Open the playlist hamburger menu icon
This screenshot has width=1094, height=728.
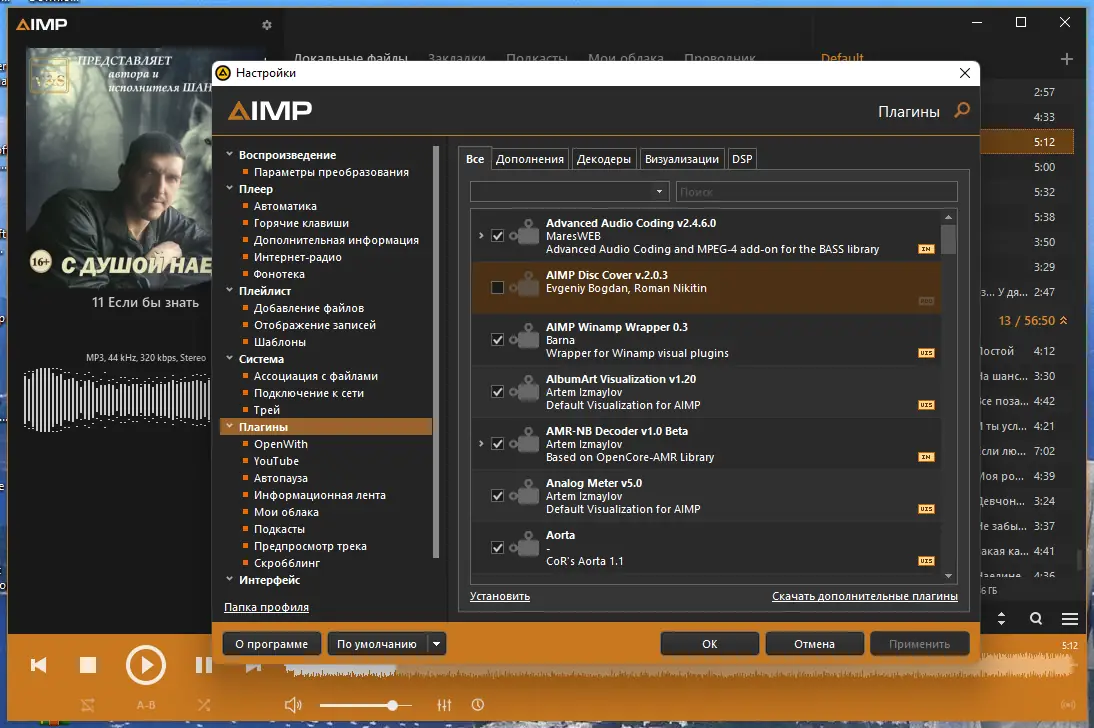click(1070, 618)
